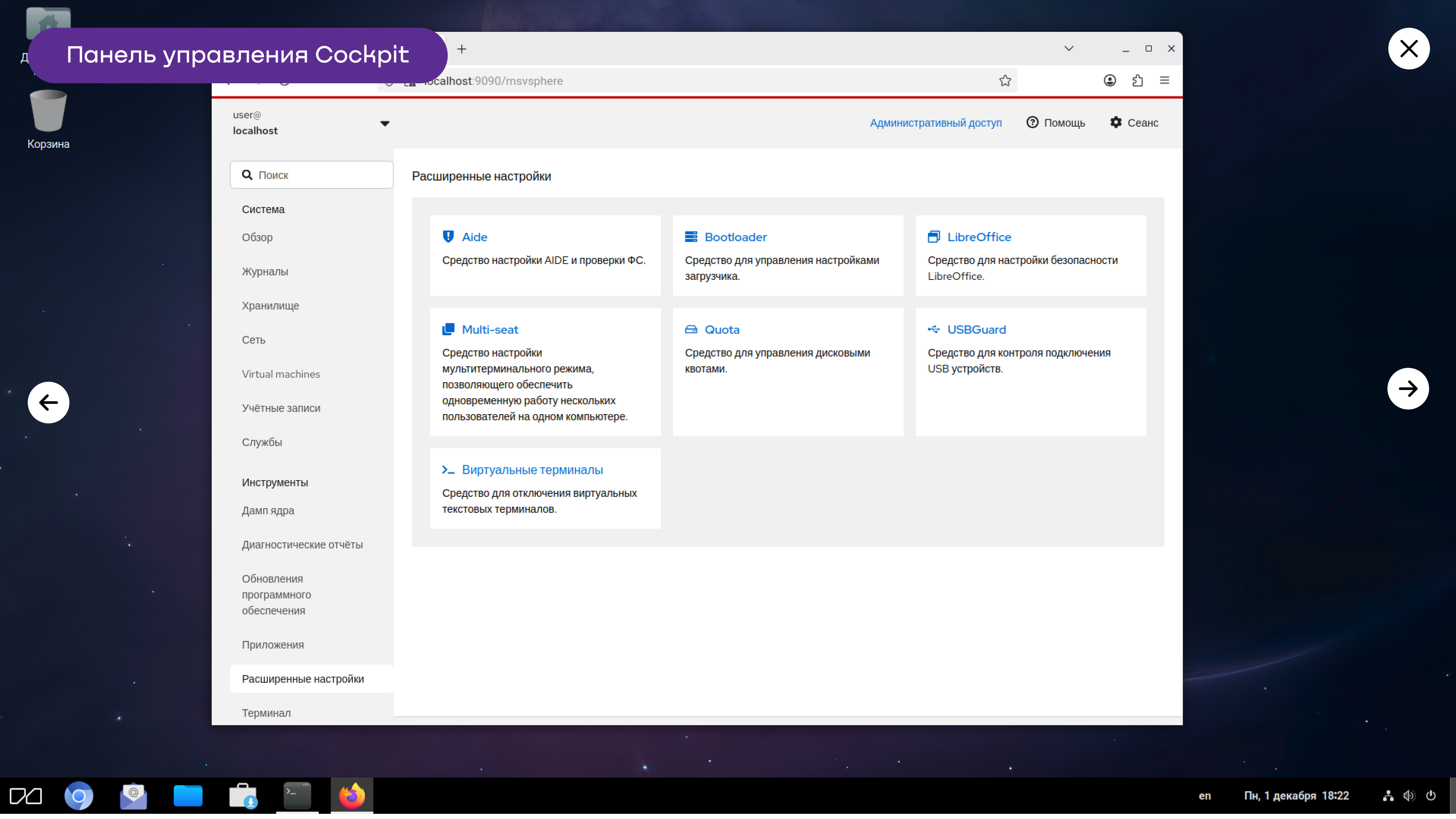Go to next slide arrow

coord(1407,388)
